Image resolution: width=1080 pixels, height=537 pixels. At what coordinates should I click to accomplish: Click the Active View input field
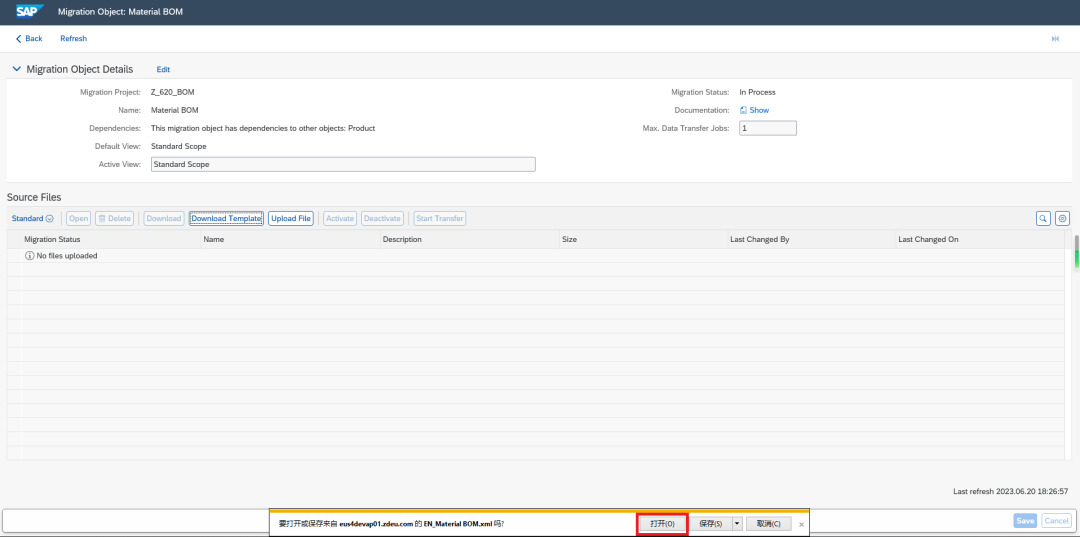(343, 165)
